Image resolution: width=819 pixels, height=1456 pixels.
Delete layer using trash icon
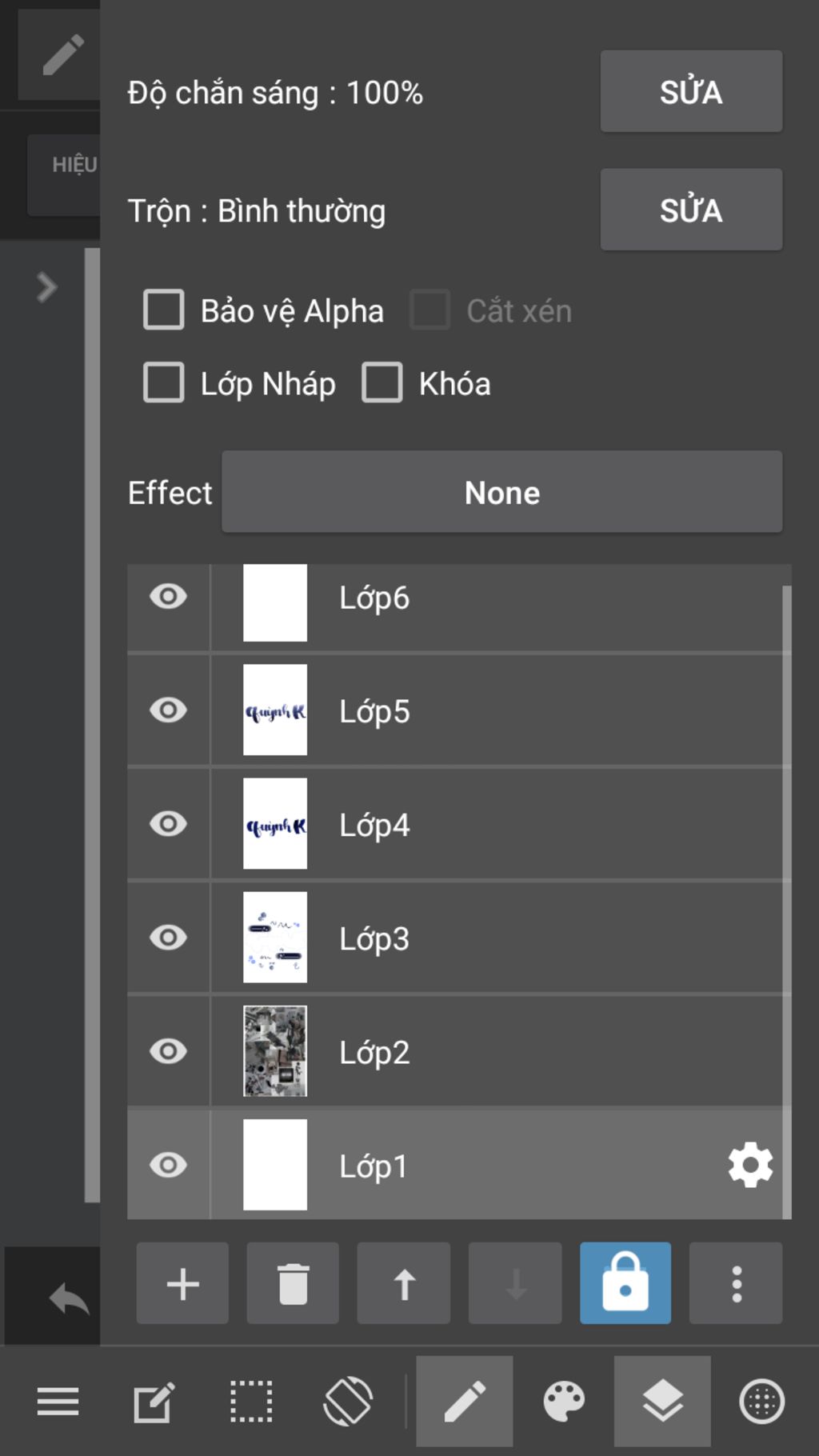pos(293,1284)
